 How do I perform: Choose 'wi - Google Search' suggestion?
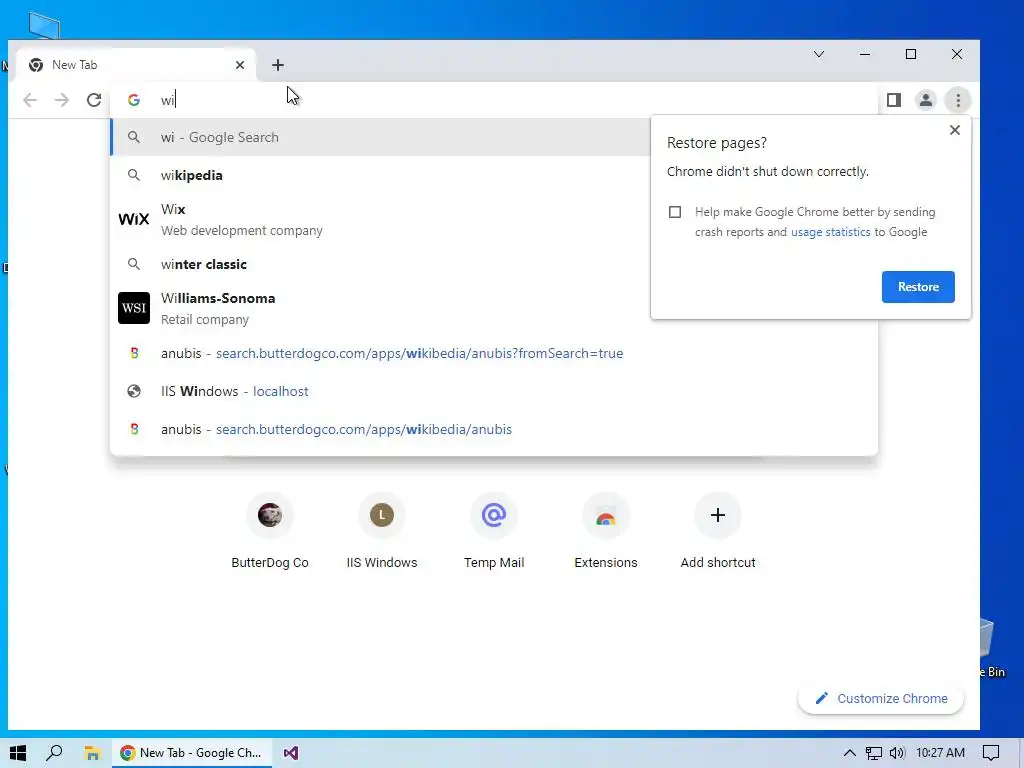coord(380,137)
